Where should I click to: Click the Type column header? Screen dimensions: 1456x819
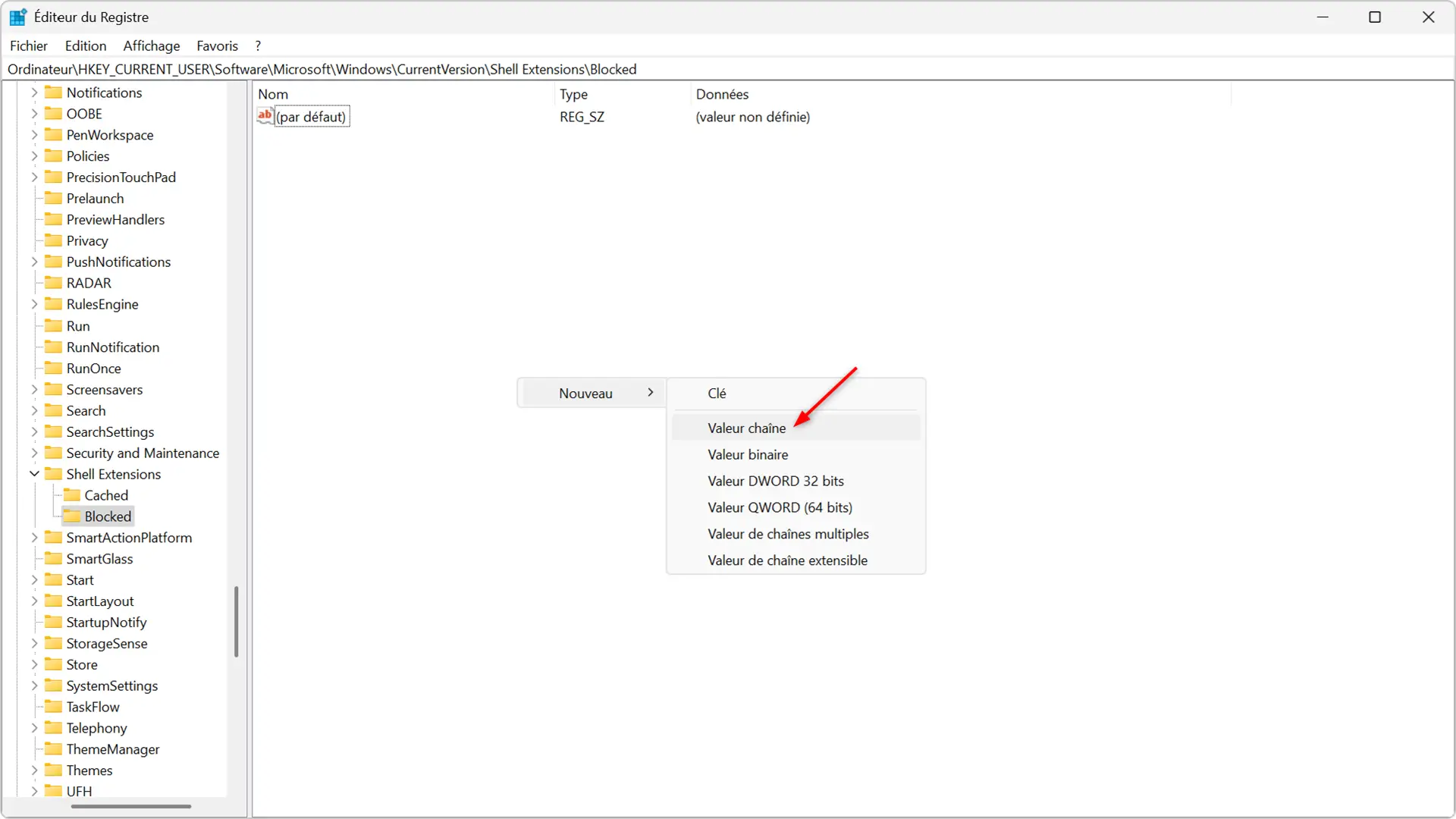[x=623, y=95]
